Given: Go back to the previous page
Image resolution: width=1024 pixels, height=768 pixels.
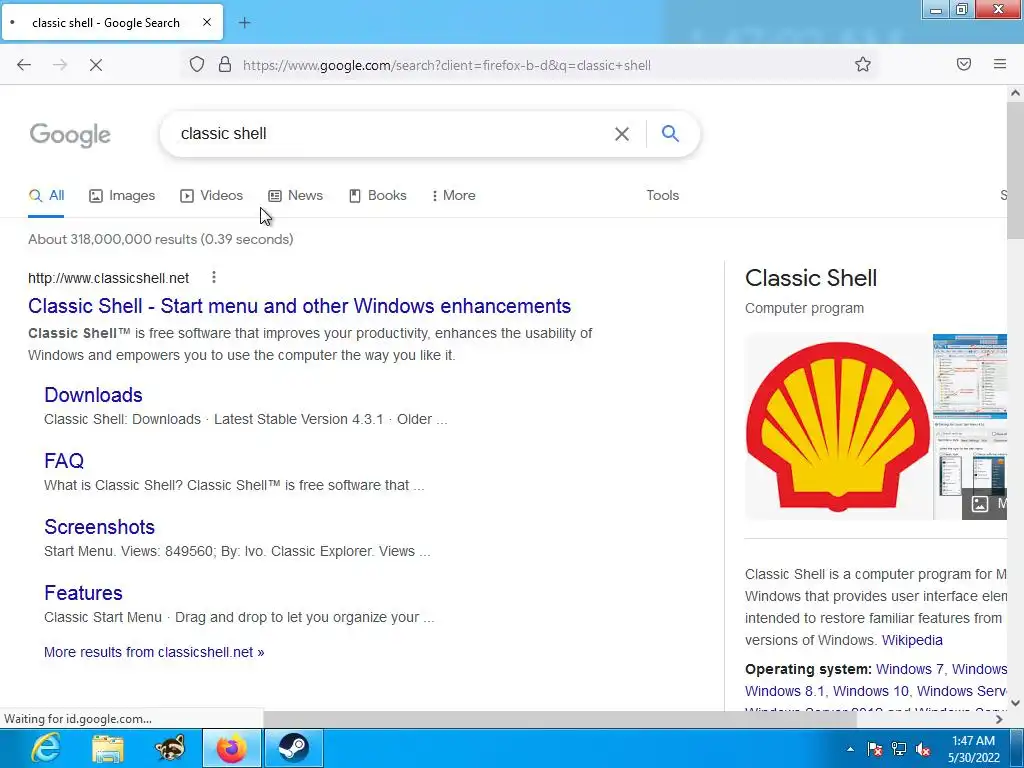Looking at the screenshot, I should click(24, 65).
